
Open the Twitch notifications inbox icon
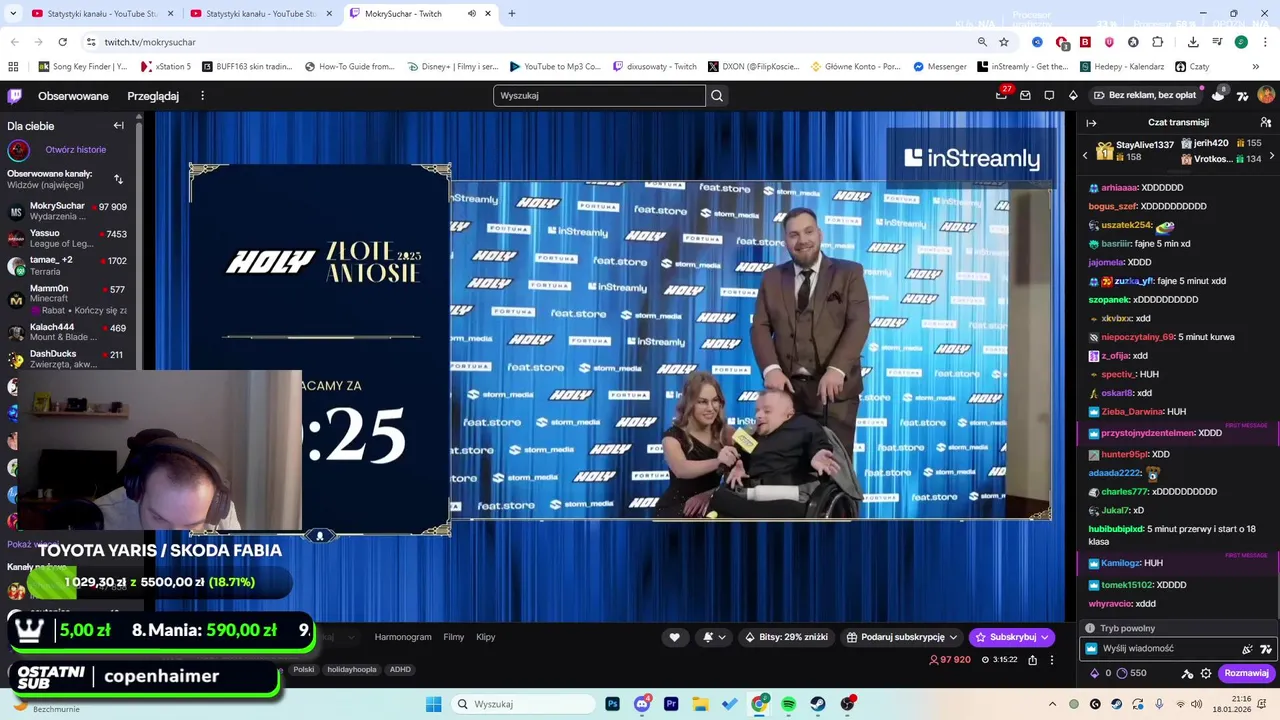[1025, 96]
